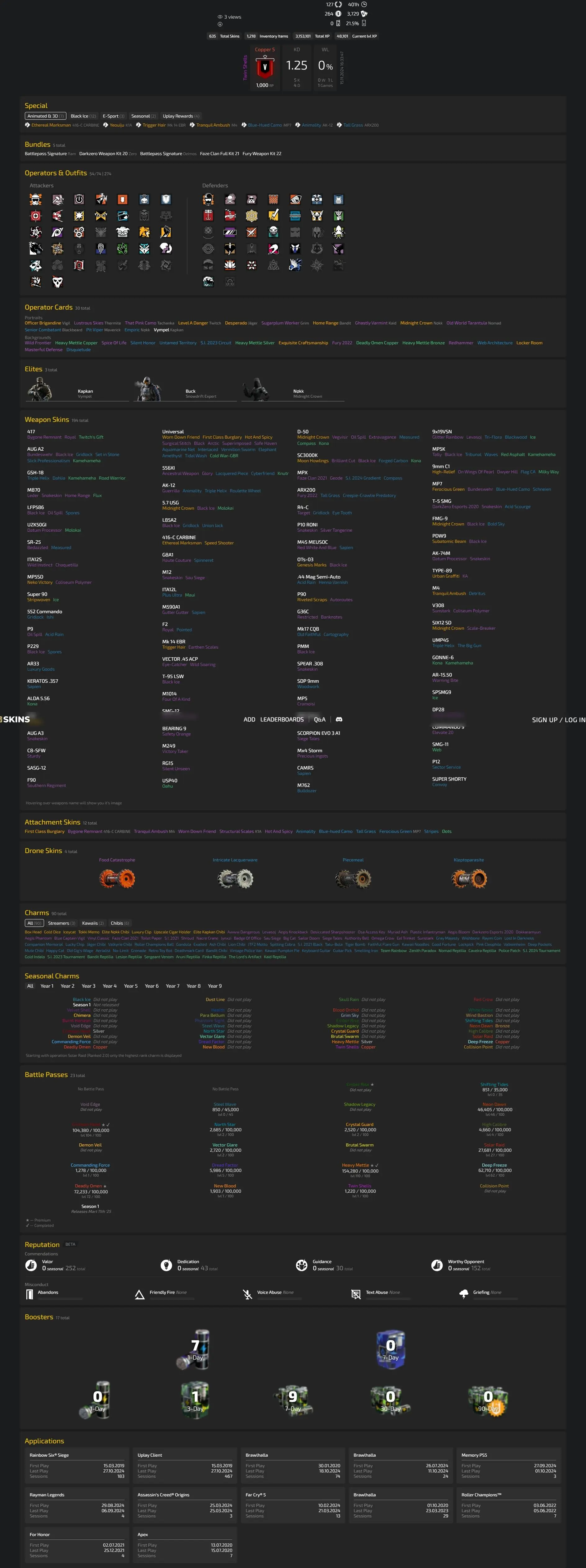The width and height of the screenshot is (586, 1568).
Task: Open the Uplay Rewards tab
Action: click(181, 116)
